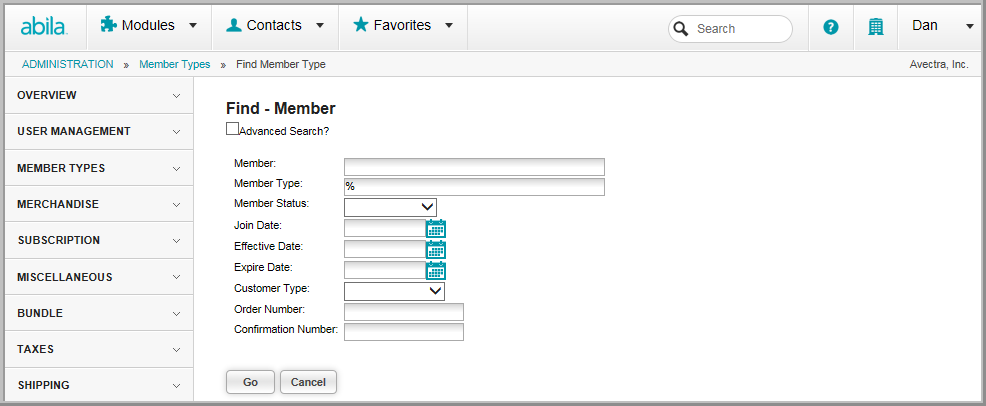Open the Member Status dropdown
The width and height of the screenshot is (986, 406).
click(x=390, y=207)
